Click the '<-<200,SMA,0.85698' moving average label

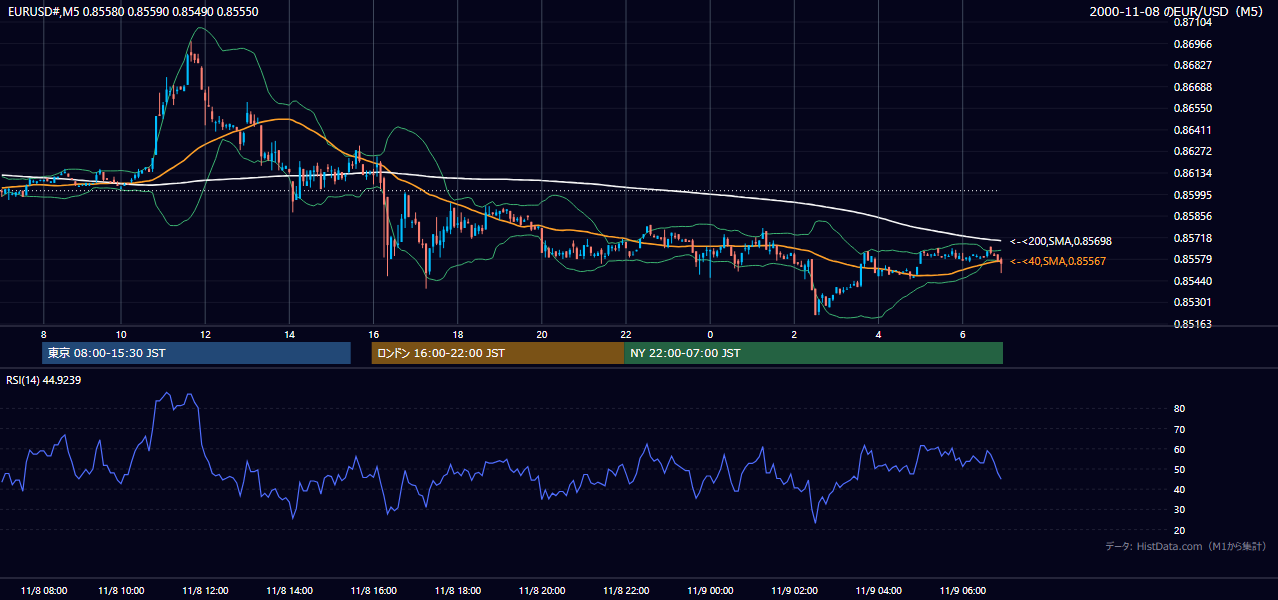[x=1060, y=241]
